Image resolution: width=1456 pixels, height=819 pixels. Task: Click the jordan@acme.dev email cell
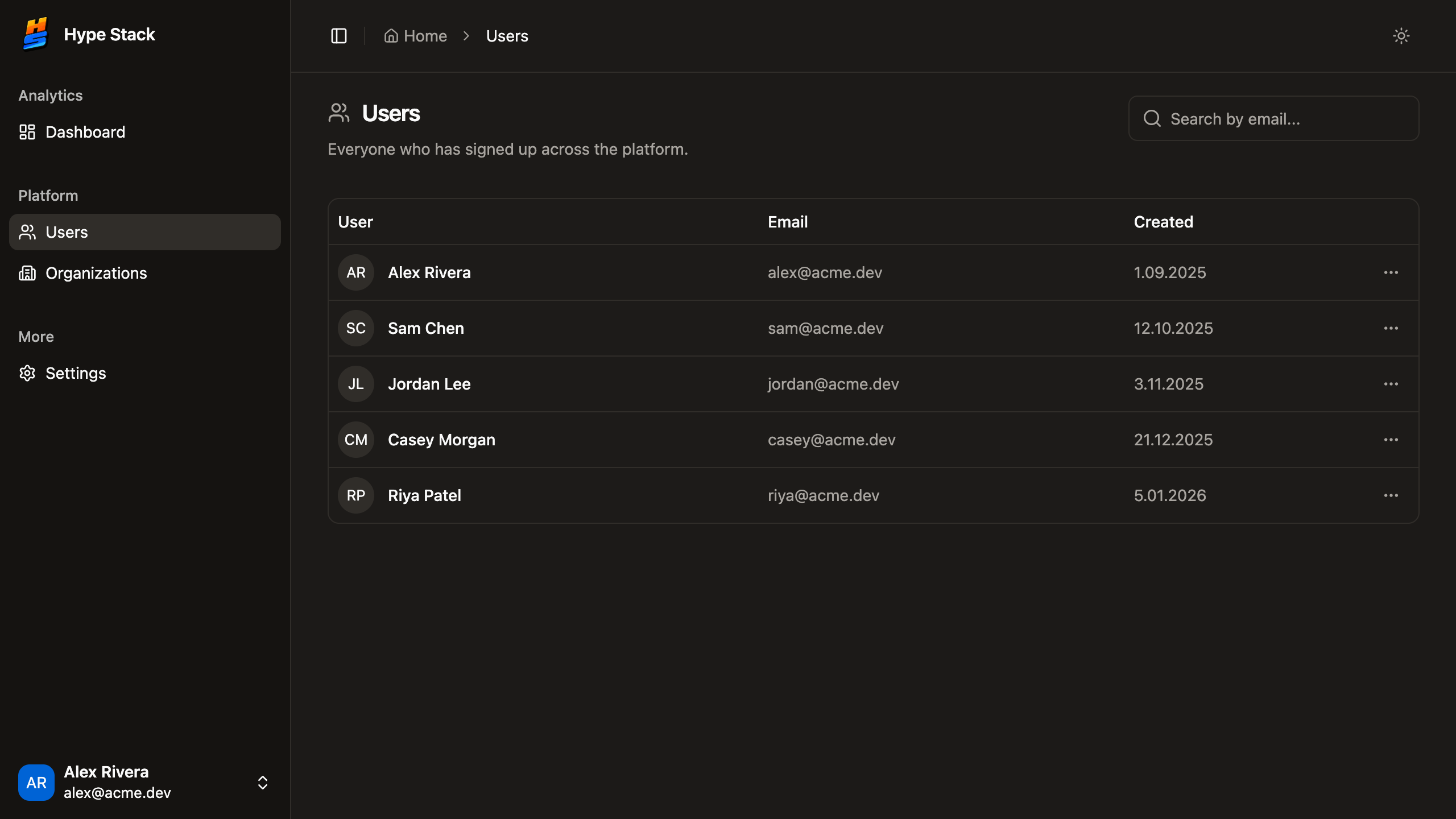click(833, 384)
